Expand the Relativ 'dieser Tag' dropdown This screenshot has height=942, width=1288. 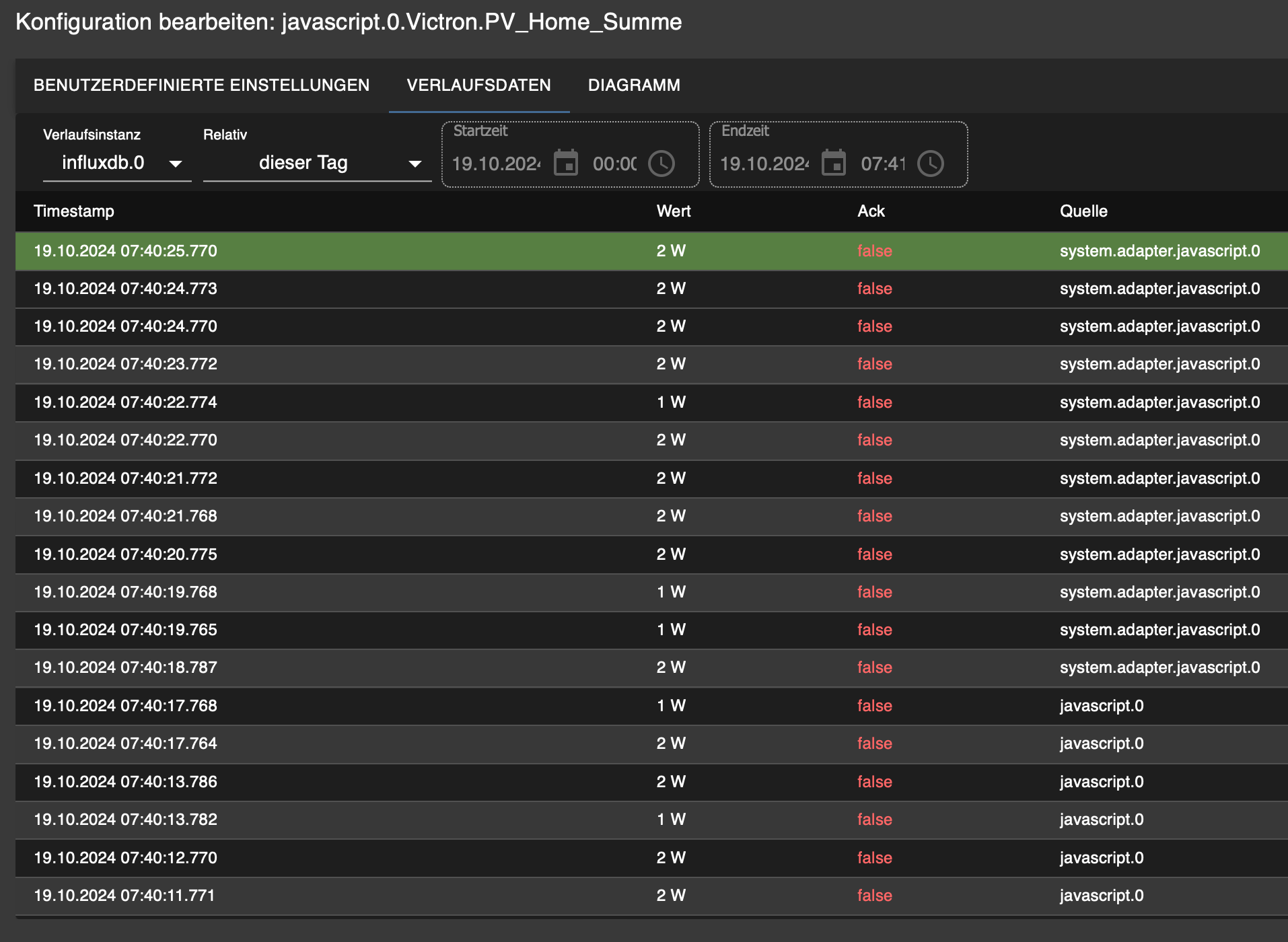pos(317,163)
